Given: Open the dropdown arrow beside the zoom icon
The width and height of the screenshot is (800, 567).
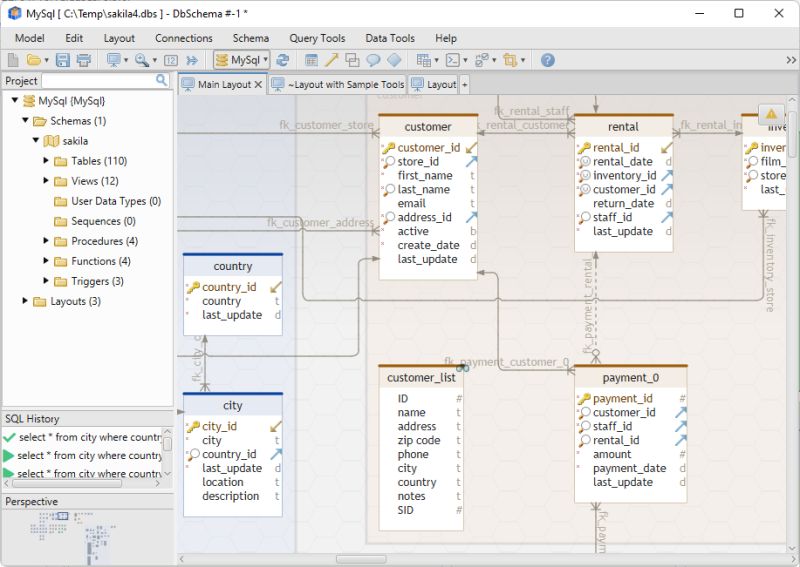Looking at the screenshot, I should [155, 60].
